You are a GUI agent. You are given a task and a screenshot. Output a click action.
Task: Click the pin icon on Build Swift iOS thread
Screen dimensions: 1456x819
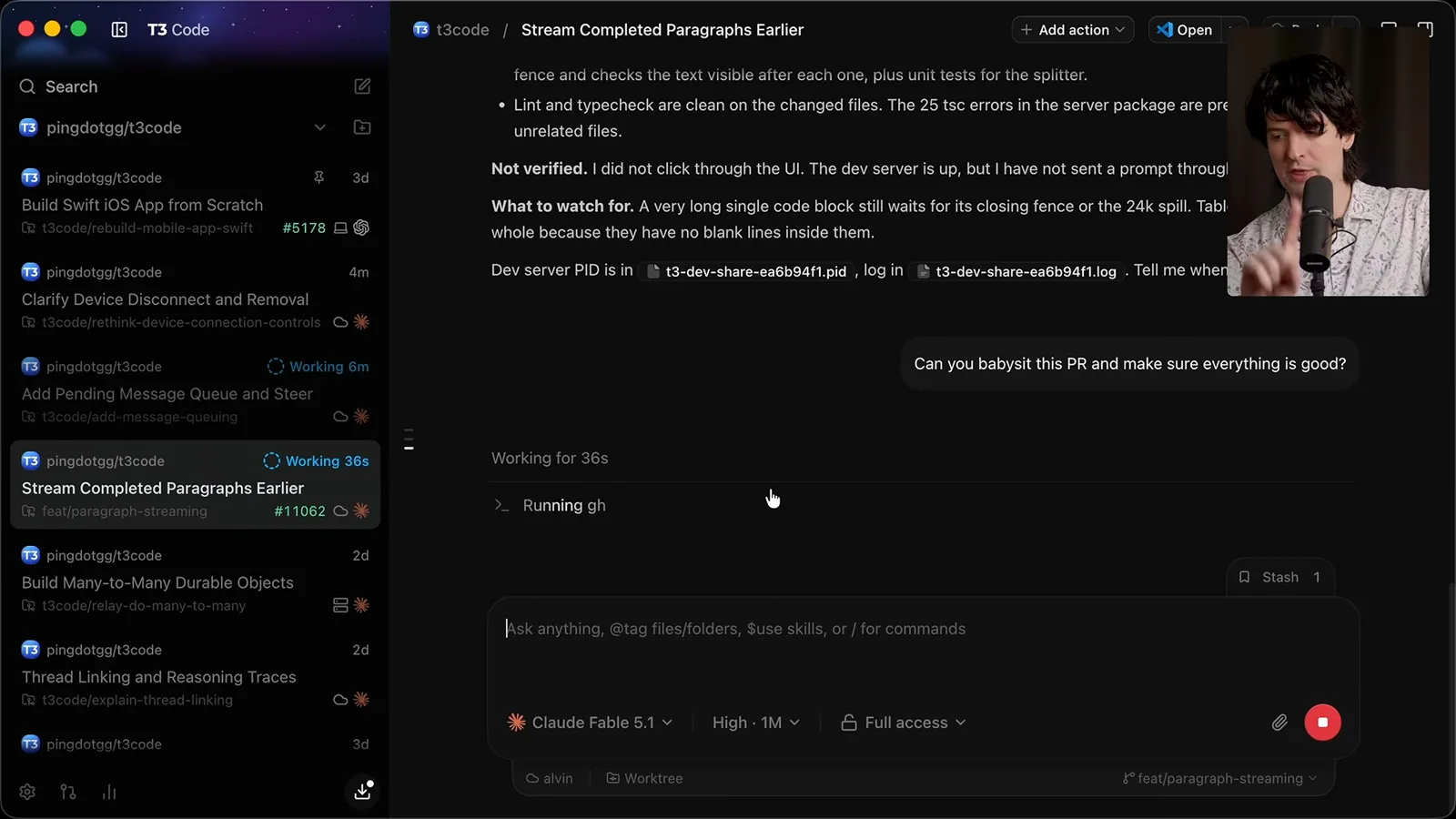(318, 177)
